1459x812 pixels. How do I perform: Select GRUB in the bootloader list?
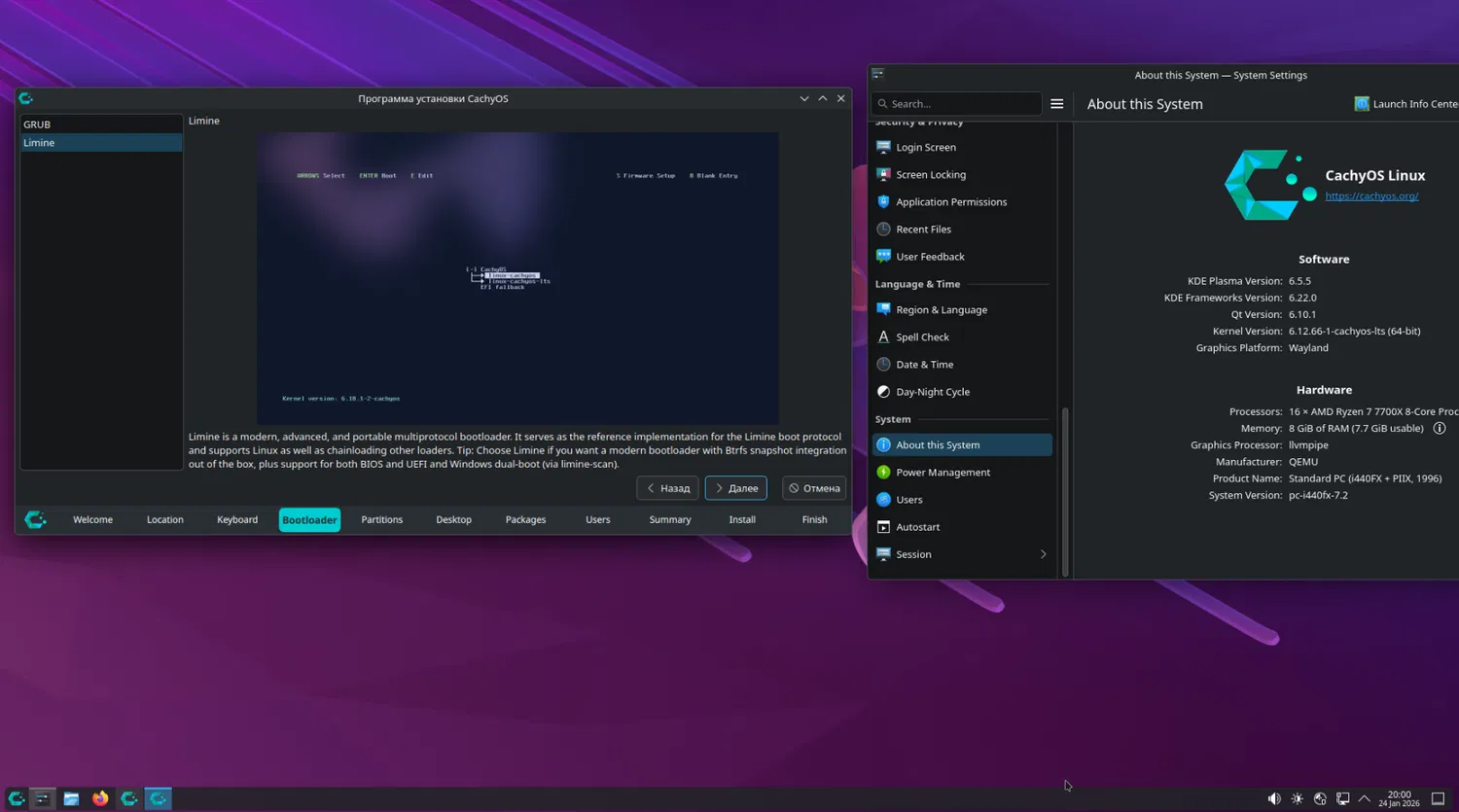[x=101, y=124]
